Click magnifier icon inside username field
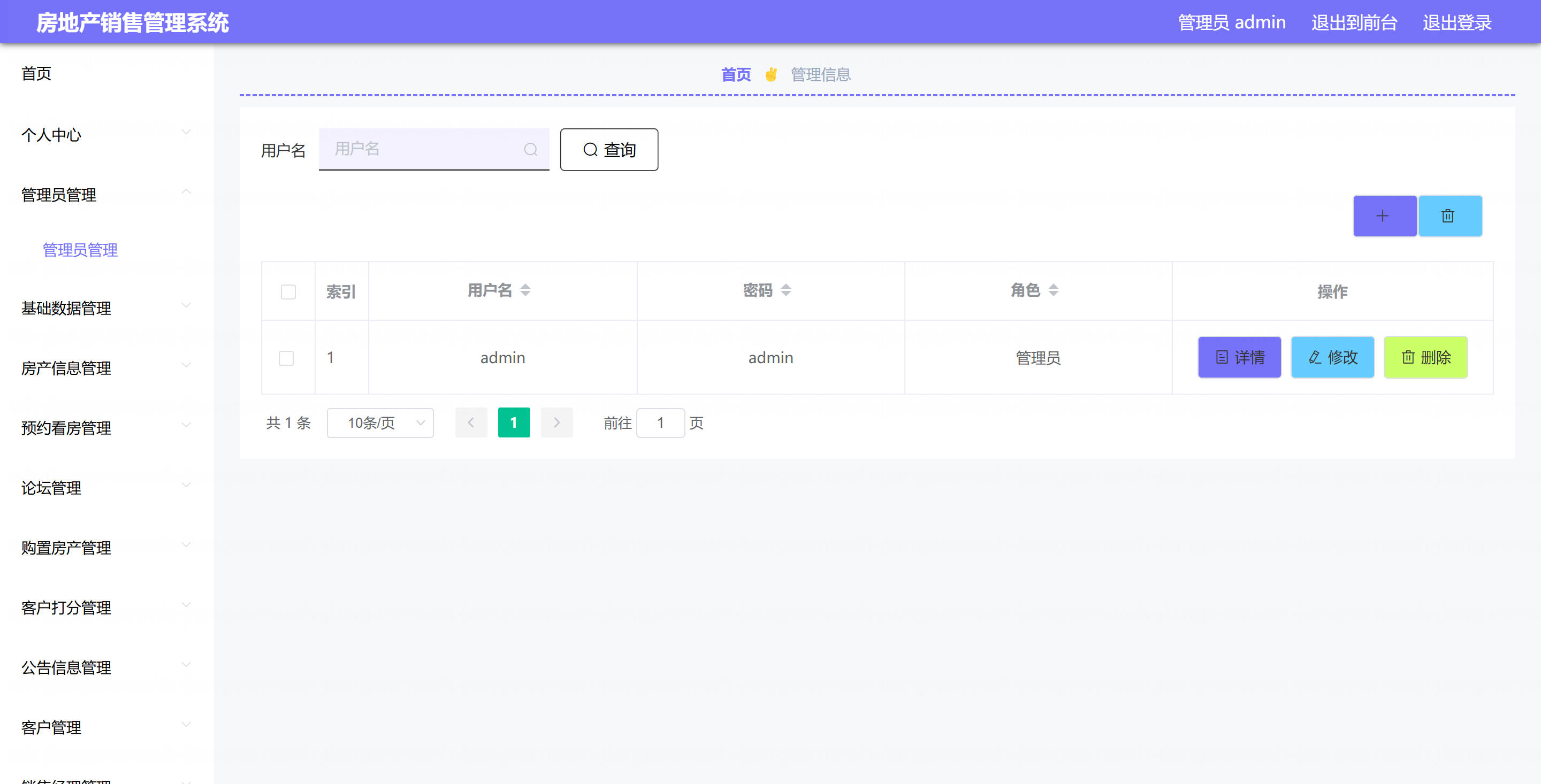This screenshot has width=1541, height=784. pyautogui.click(x=530, y=150)
